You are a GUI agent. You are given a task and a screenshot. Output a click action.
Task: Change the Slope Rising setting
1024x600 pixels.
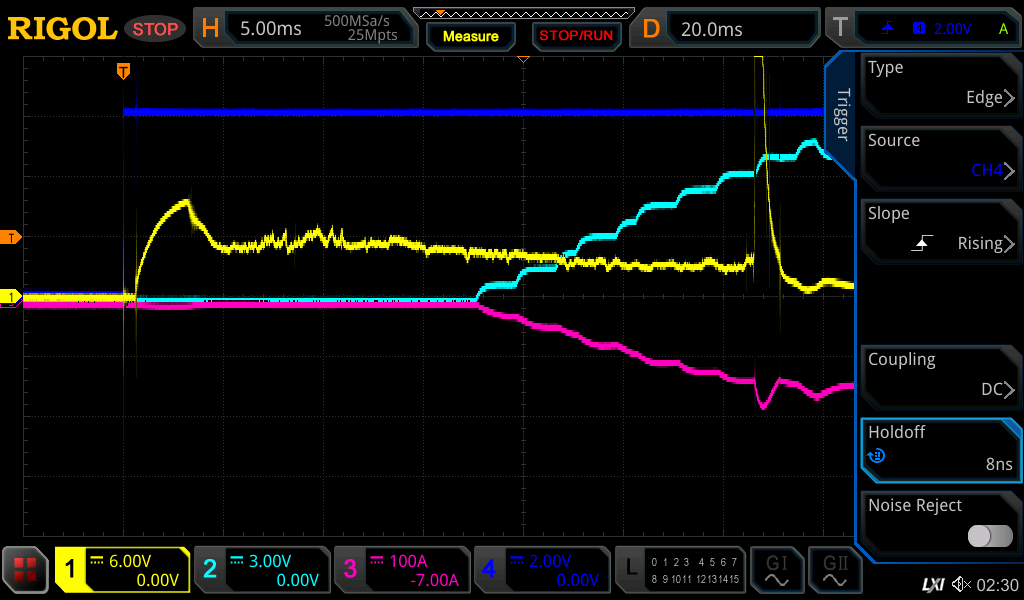click(940, 230)
